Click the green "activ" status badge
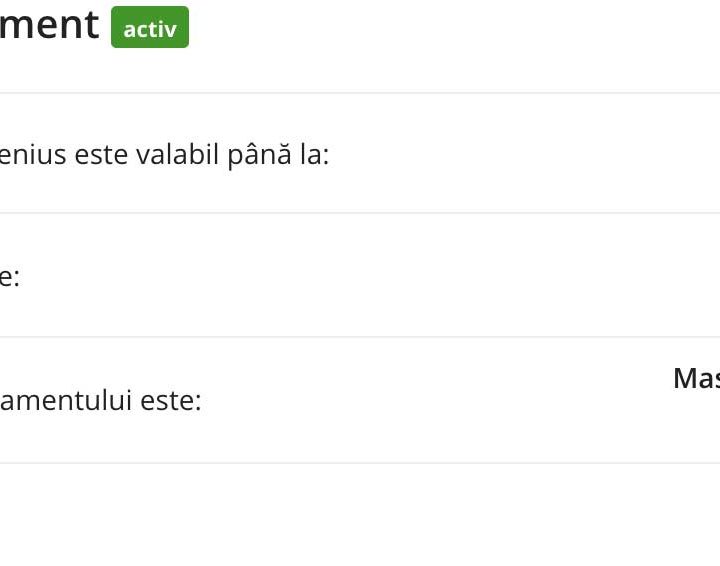The image size is (720, 566). click(150, 28)
